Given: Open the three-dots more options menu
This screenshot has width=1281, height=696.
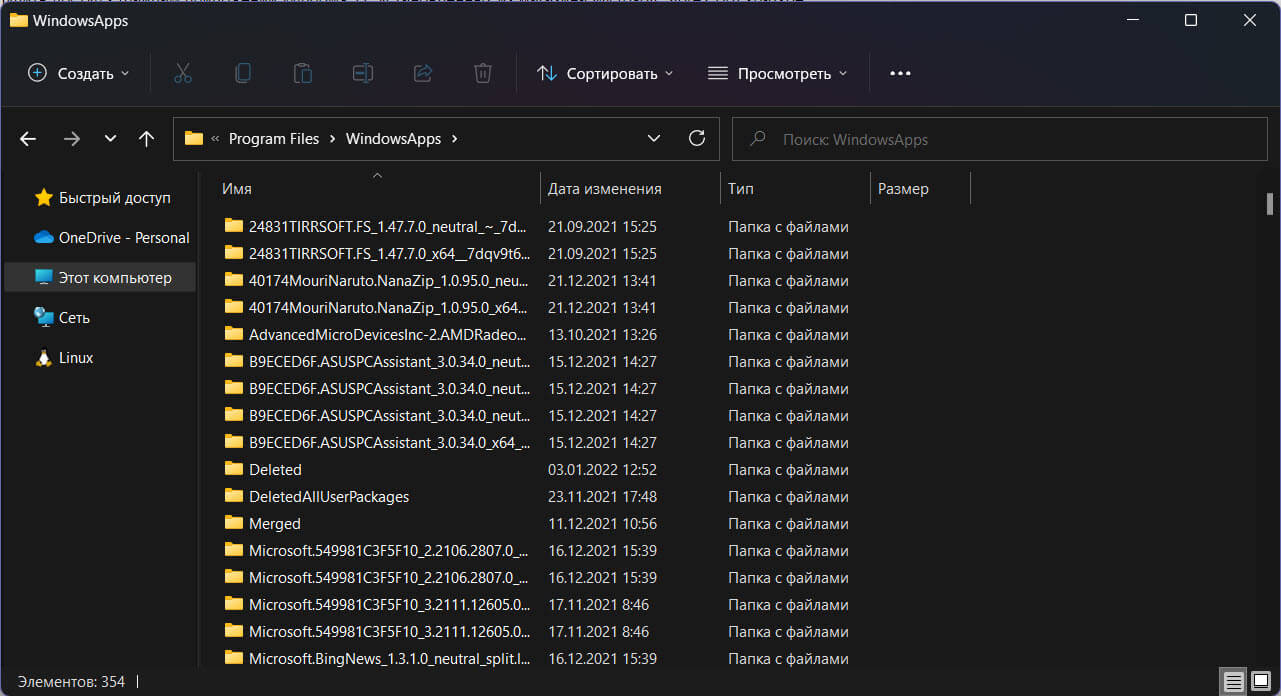Looking at the screenshot, I should pos(900,73).
